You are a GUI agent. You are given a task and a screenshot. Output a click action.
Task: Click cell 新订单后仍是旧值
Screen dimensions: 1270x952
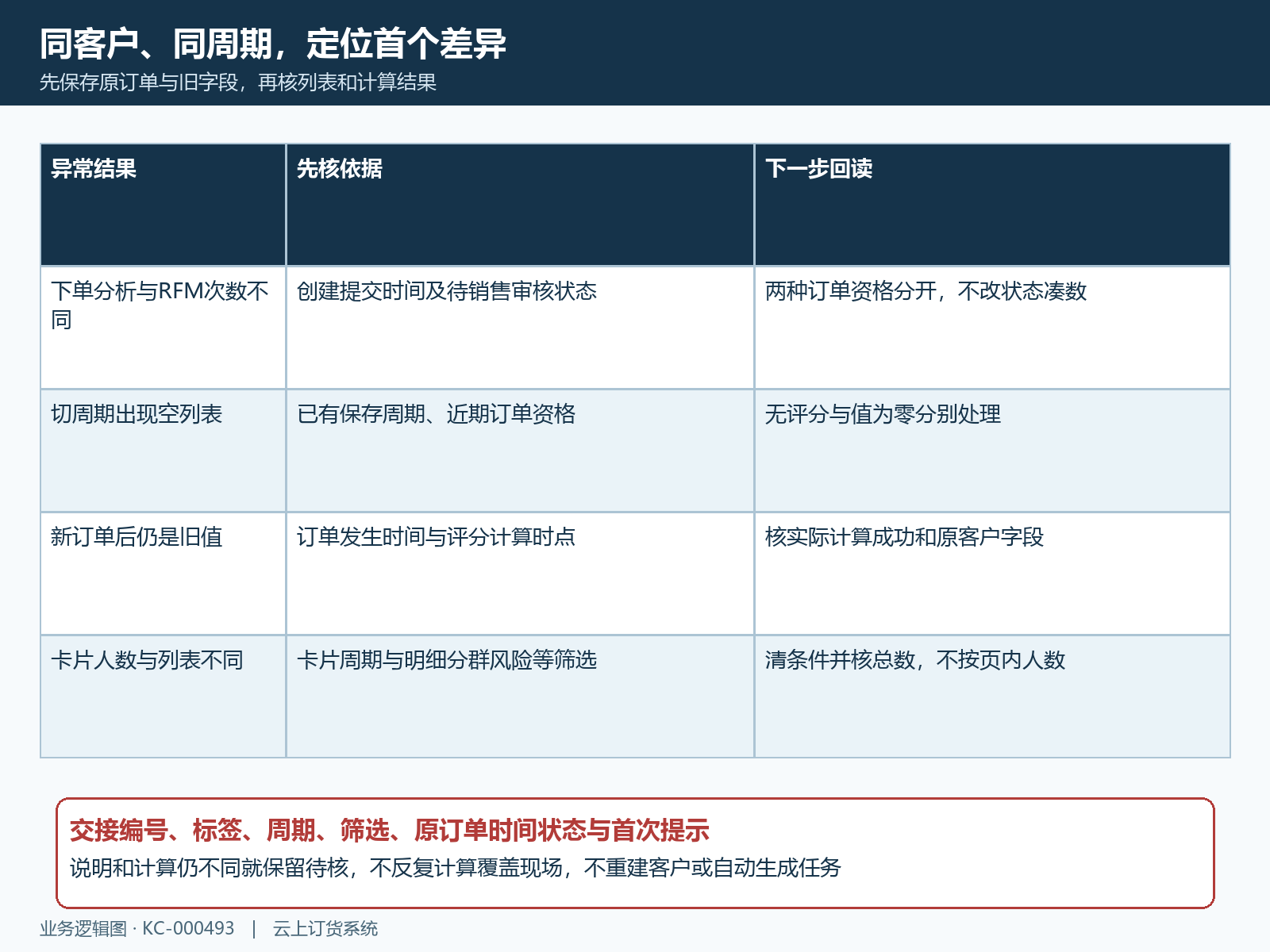point(163,574)
